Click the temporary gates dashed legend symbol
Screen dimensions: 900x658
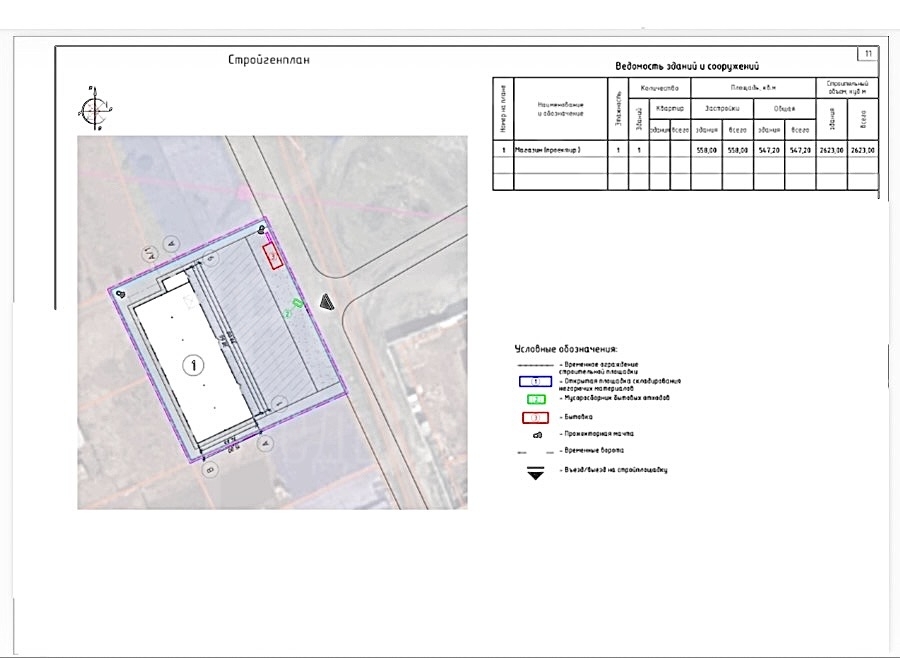click(536, 452)
